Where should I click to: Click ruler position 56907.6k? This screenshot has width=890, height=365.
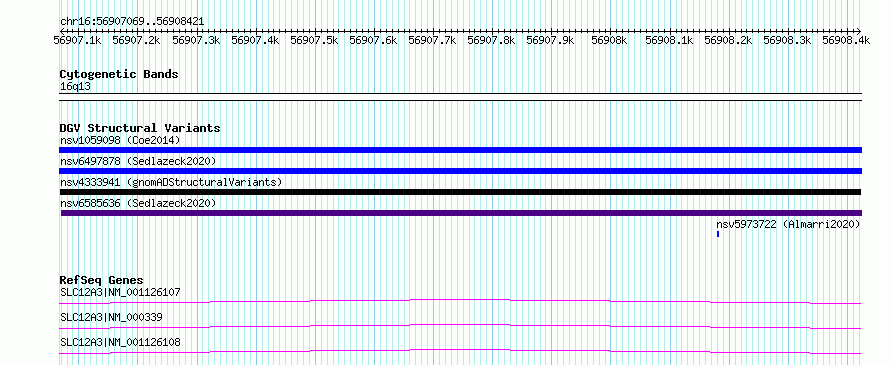pos(373,40)
